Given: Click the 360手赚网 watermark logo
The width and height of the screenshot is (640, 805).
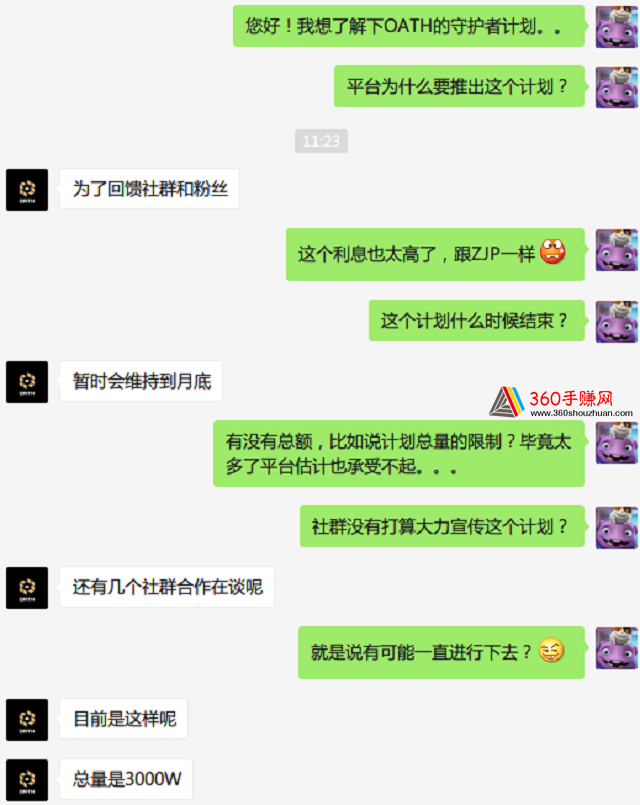Looking at the screenshot, I should point(551,401).
